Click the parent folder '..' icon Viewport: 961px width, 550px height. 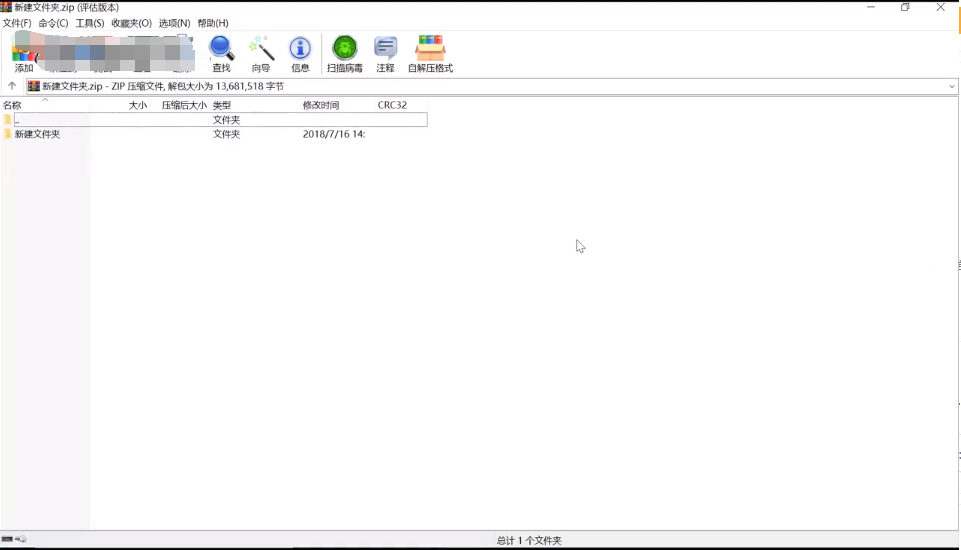click(7, 120)
